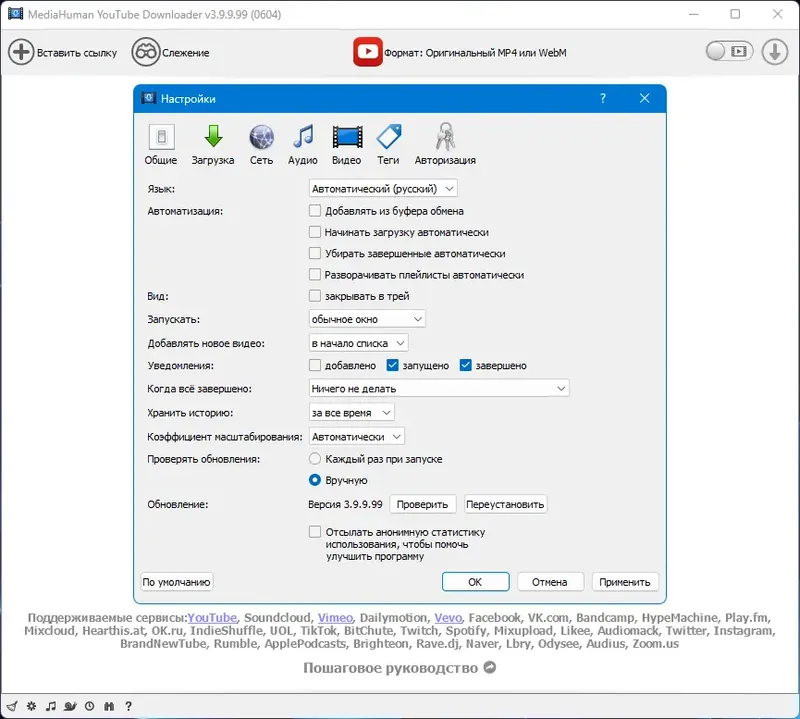This screenshot has height=719, width=800.
Task: Click the 'По умолчанию' defaults button
Action: click(x=177, y=582)
